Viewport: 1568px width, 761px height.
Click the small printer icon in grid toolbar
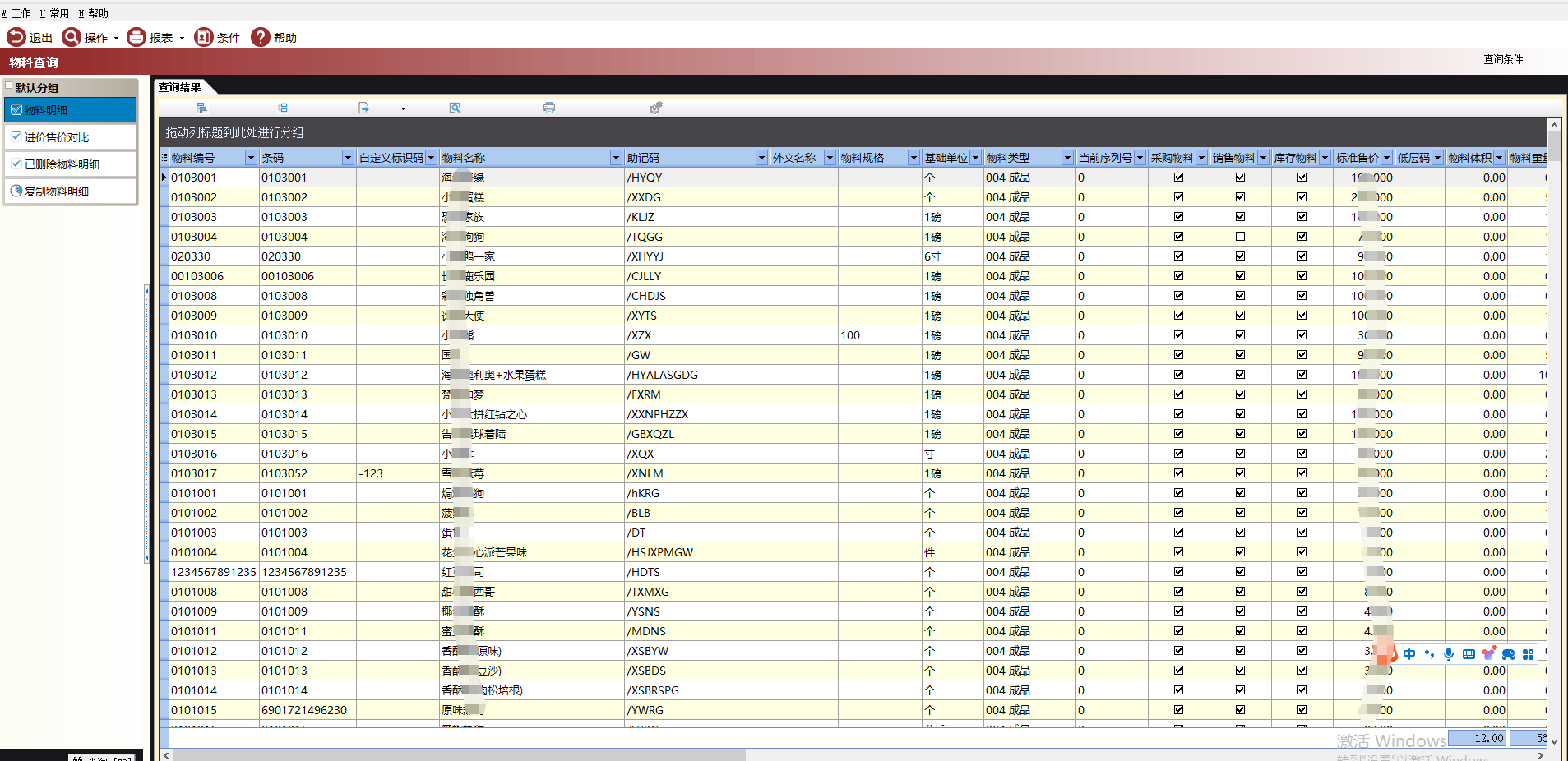(x=549, y=108)
